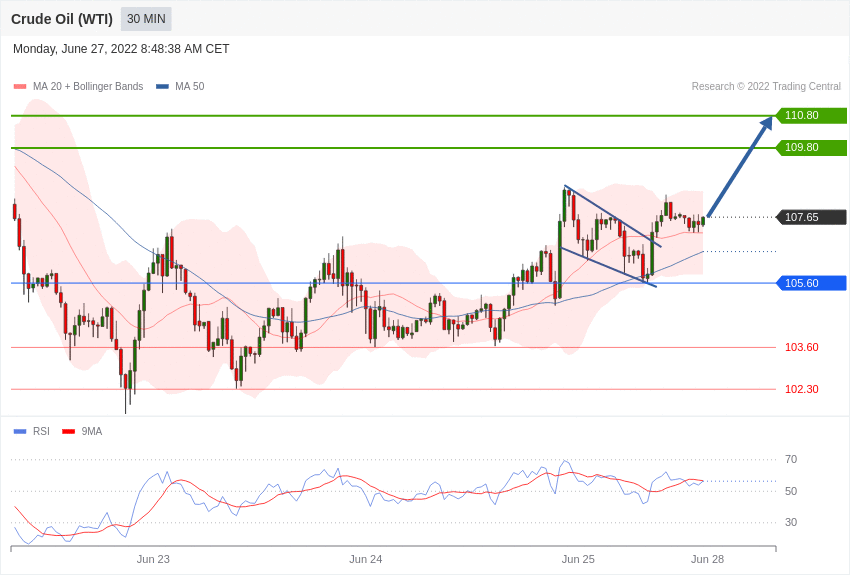Click the pink MA 20 Bollinger legend swatch
The width and height of the screenshot is (850, 576).
[x=20, y=87]
